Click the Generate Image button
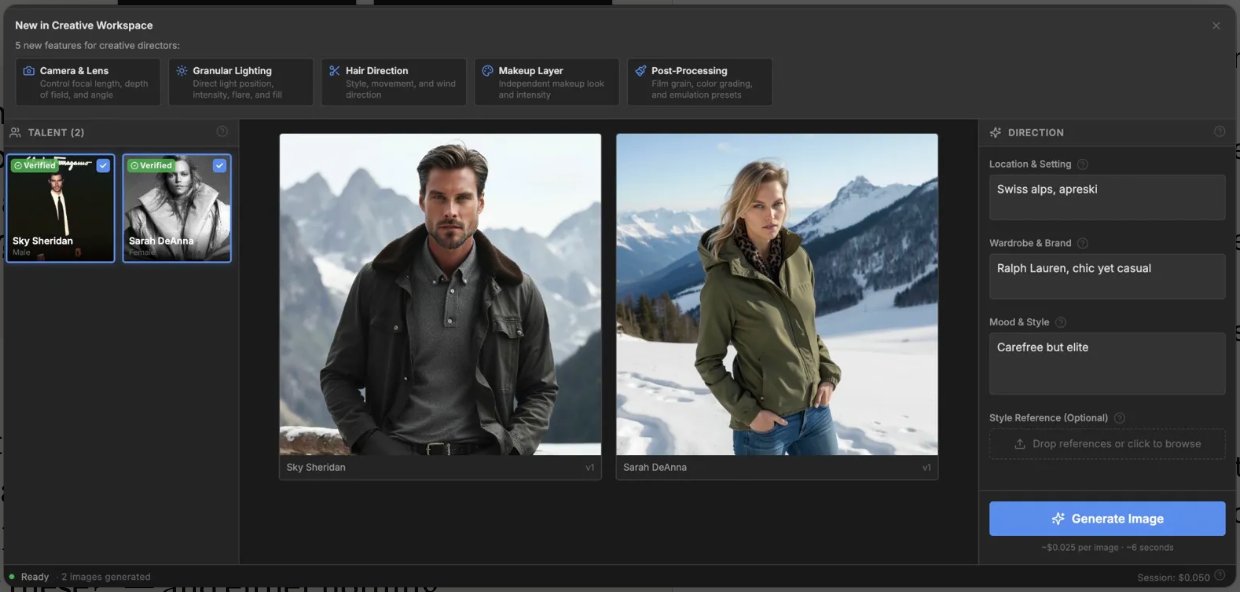The image size is (1240, 592). point(1107,519)
